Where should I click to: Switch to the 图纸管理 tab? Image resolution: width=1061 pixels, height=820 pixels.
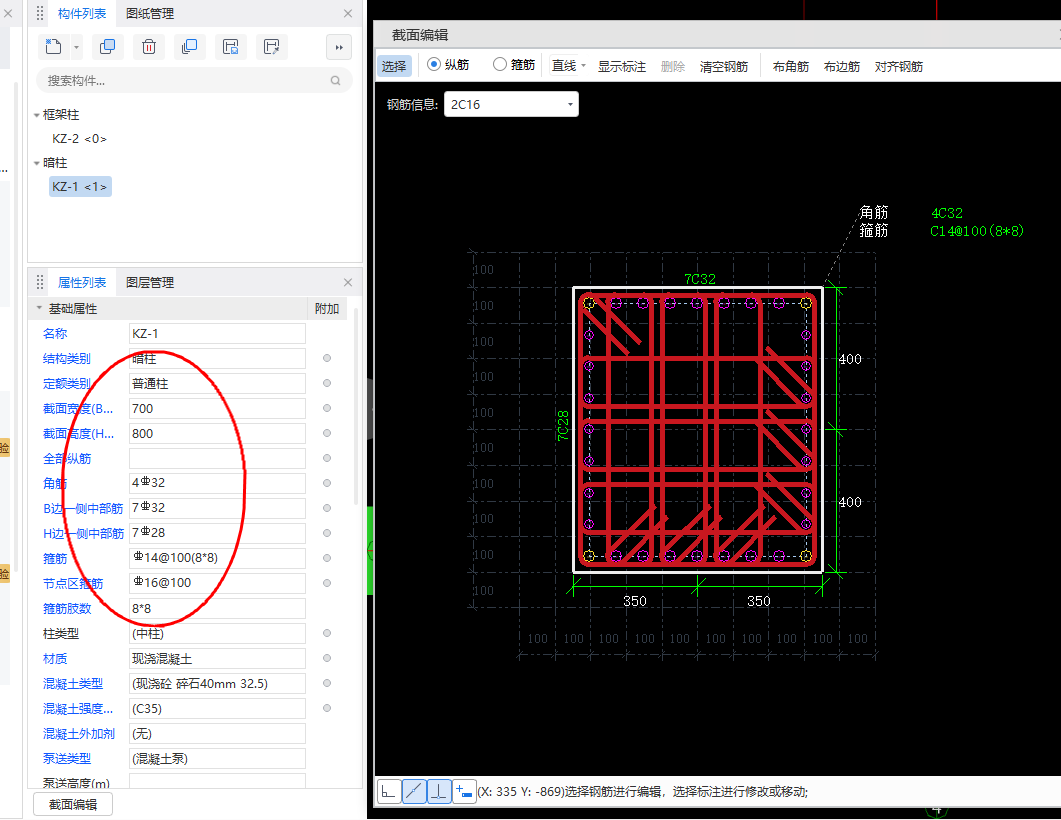click(x=150, y=14)
